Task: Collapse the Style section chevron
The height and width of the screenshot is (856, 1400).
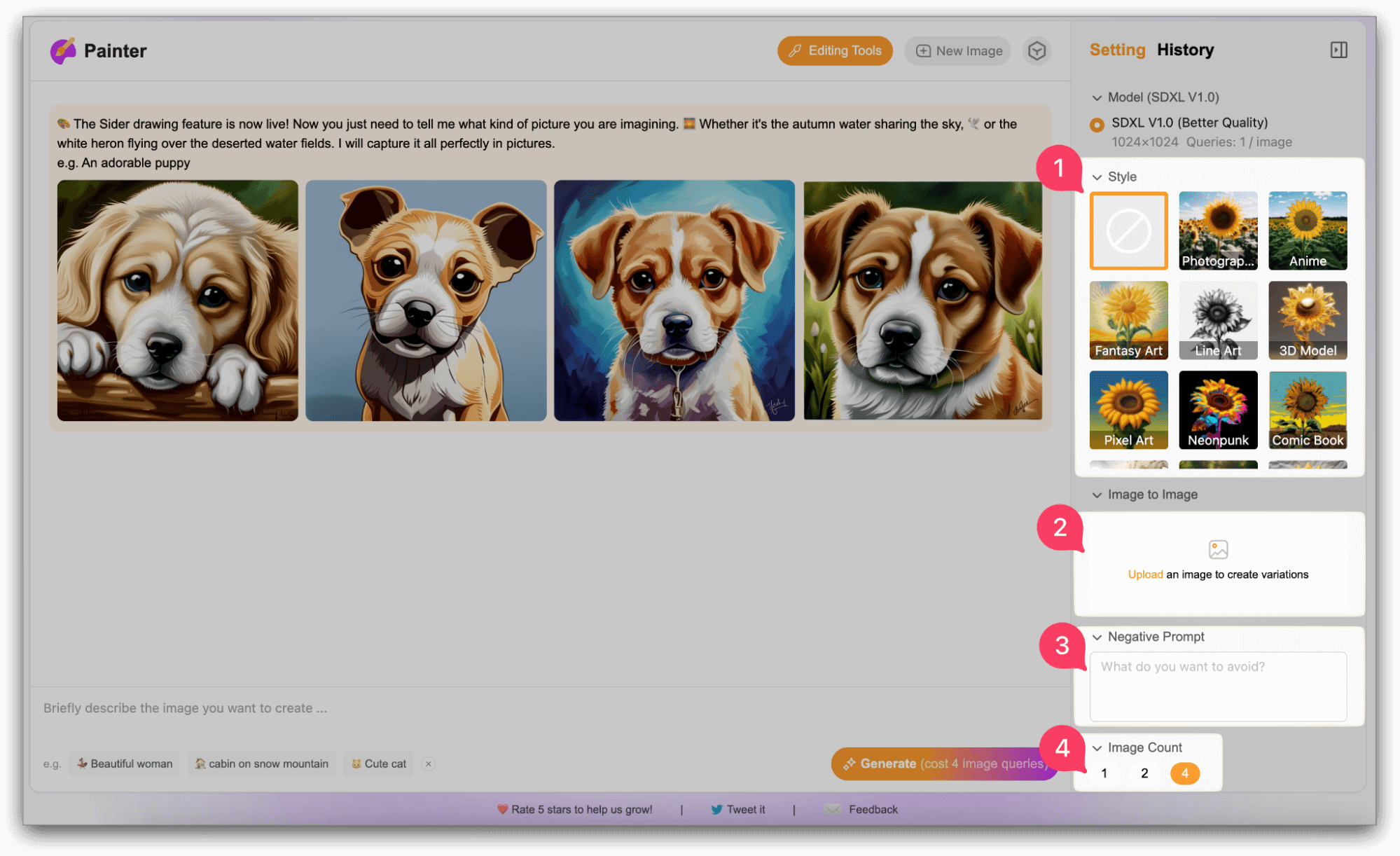Action: [x=1097, y=177]
